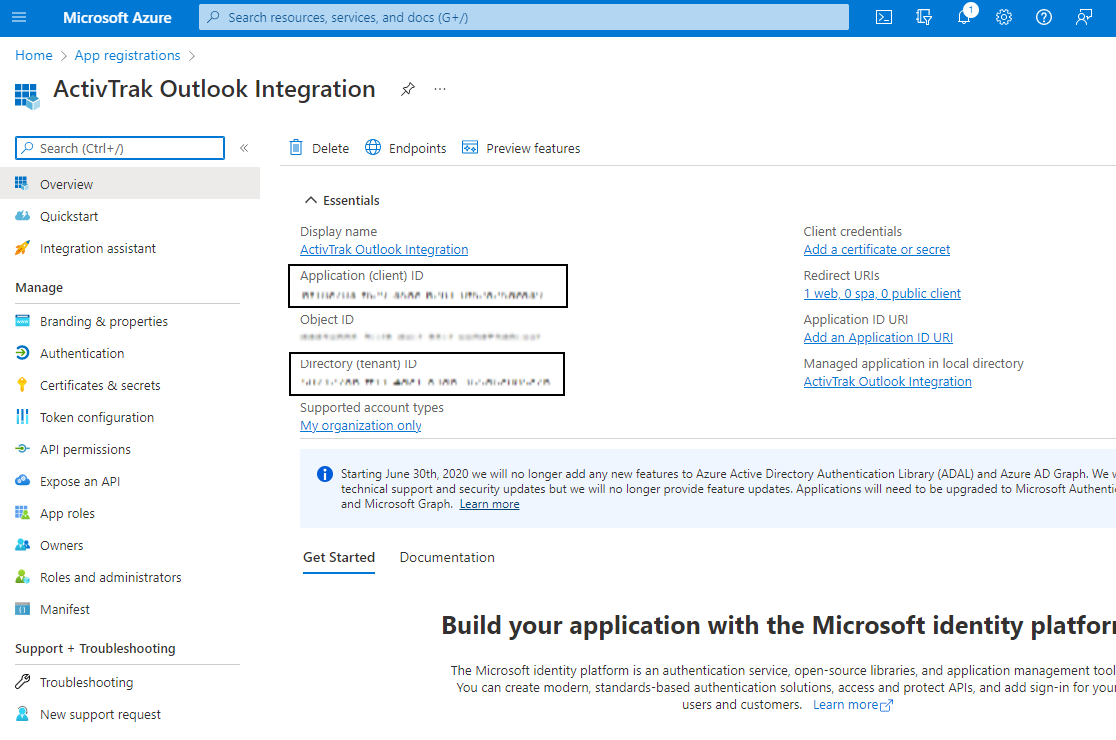The image size is (1116, 740).
Task: Click the App registrations breadcrumb
Action: pos(127,55)
